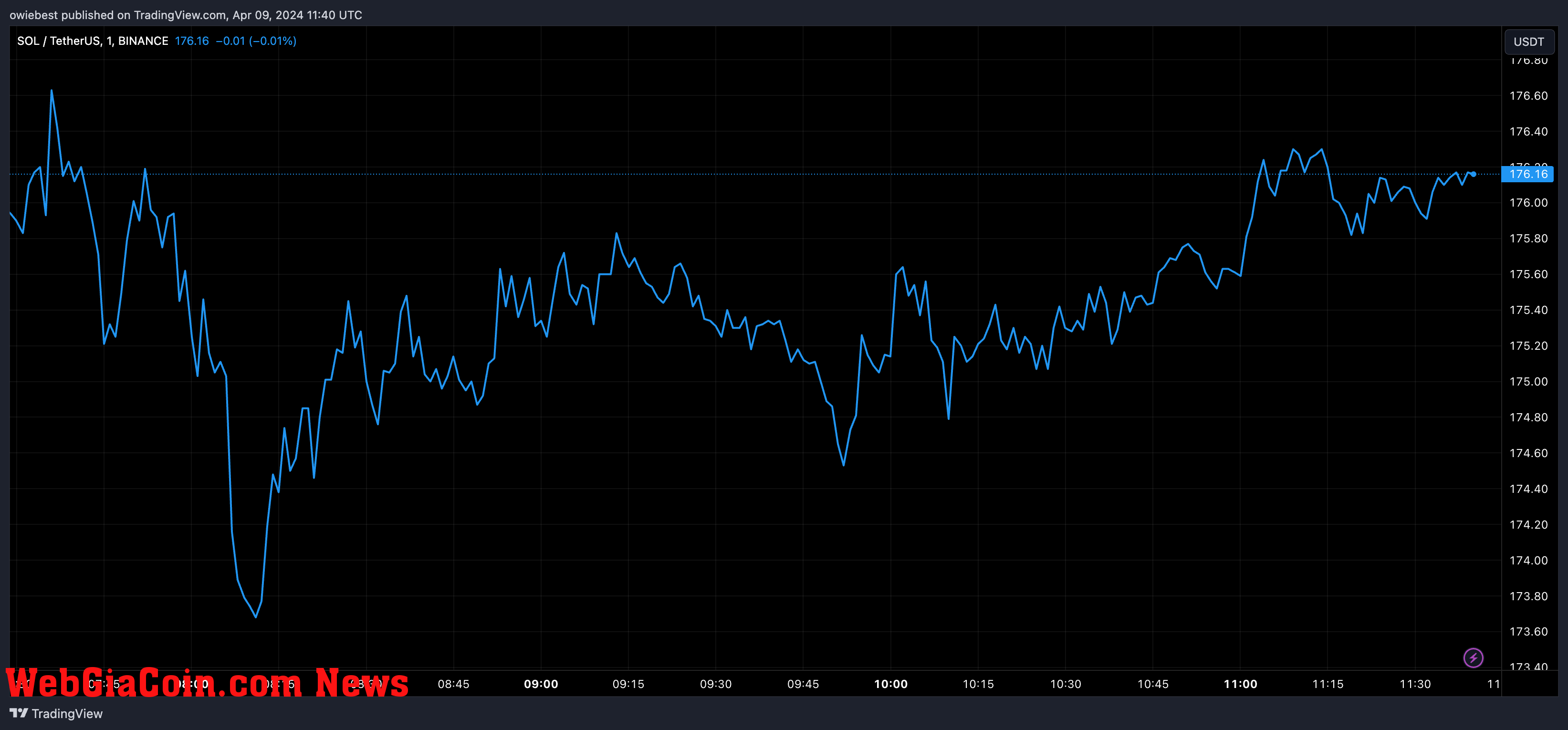Click the 176.60 price axis label
1568x730 pixels.
click(x=1528, y=95)
